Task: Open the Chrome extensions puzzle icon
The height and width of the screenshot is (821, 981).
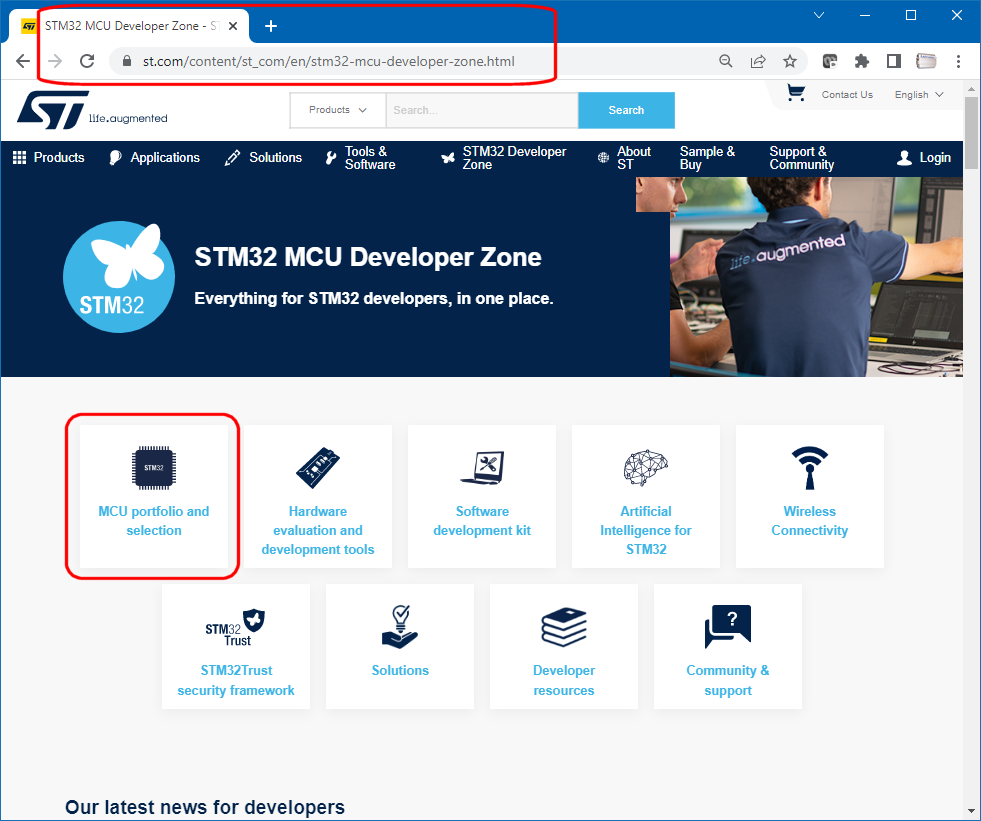Action: (x=862, y=61)
